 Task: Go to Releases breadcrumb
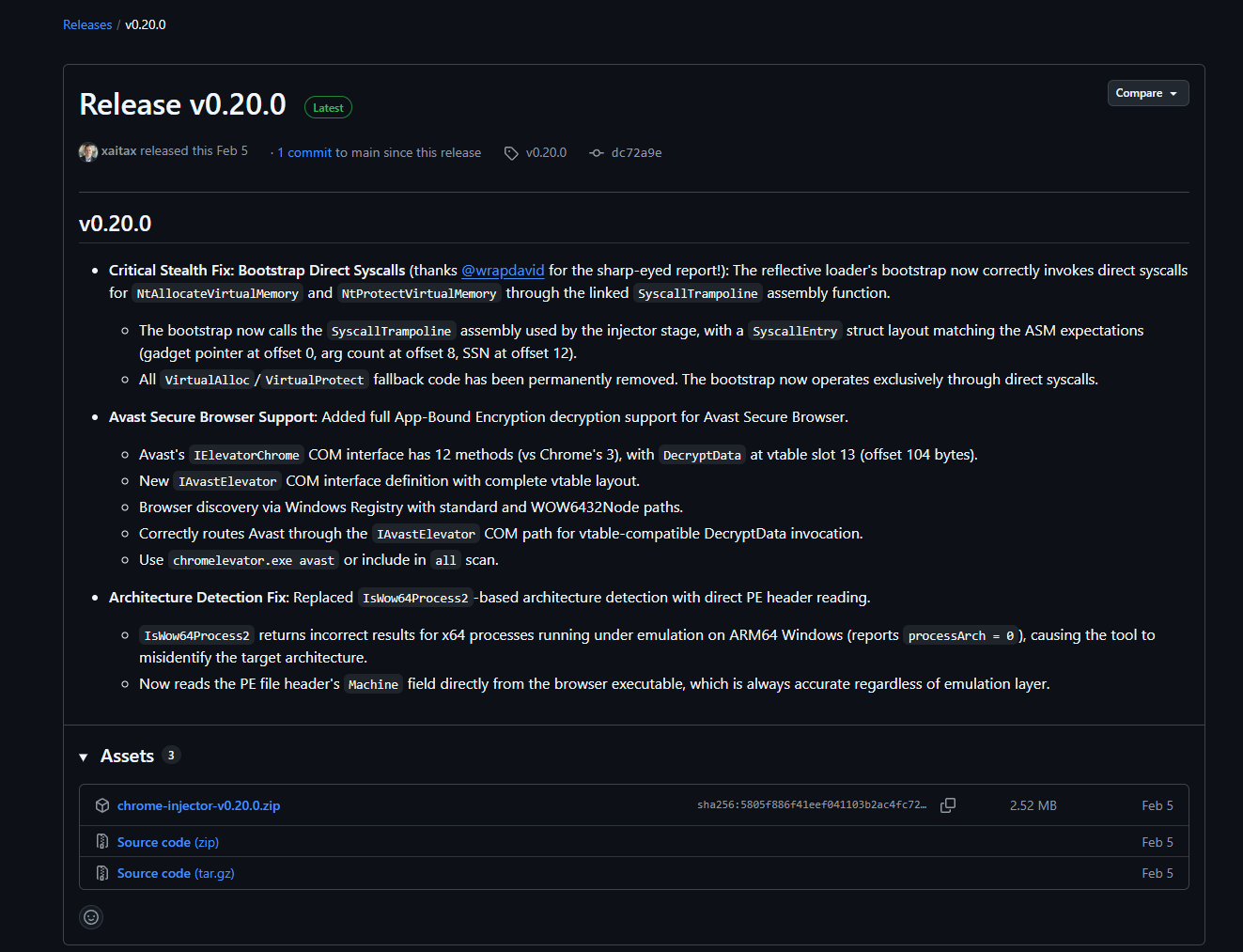(87, 24)
